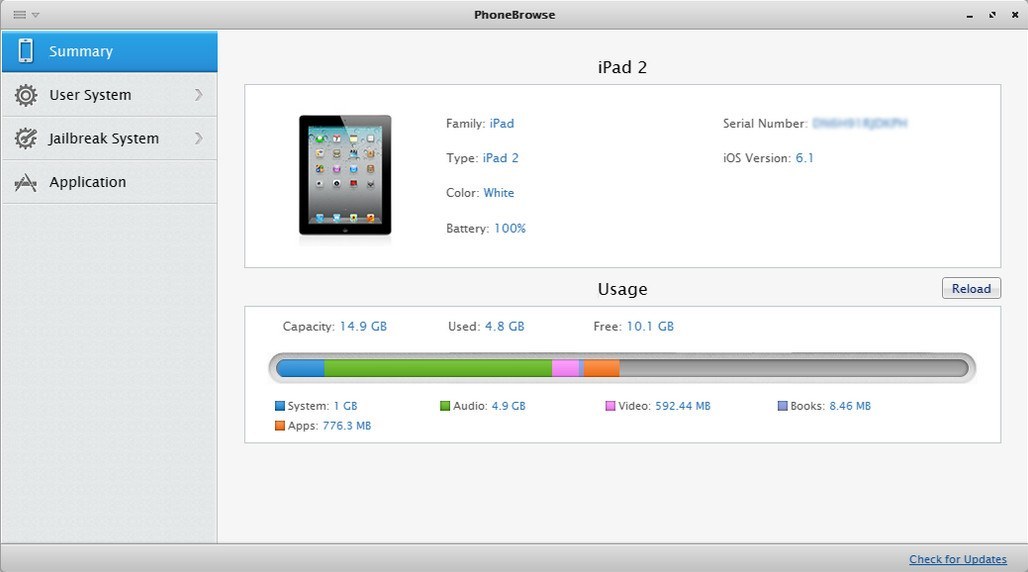Open the Summary section
This screenshot has height=572, width=1028.
109,51
